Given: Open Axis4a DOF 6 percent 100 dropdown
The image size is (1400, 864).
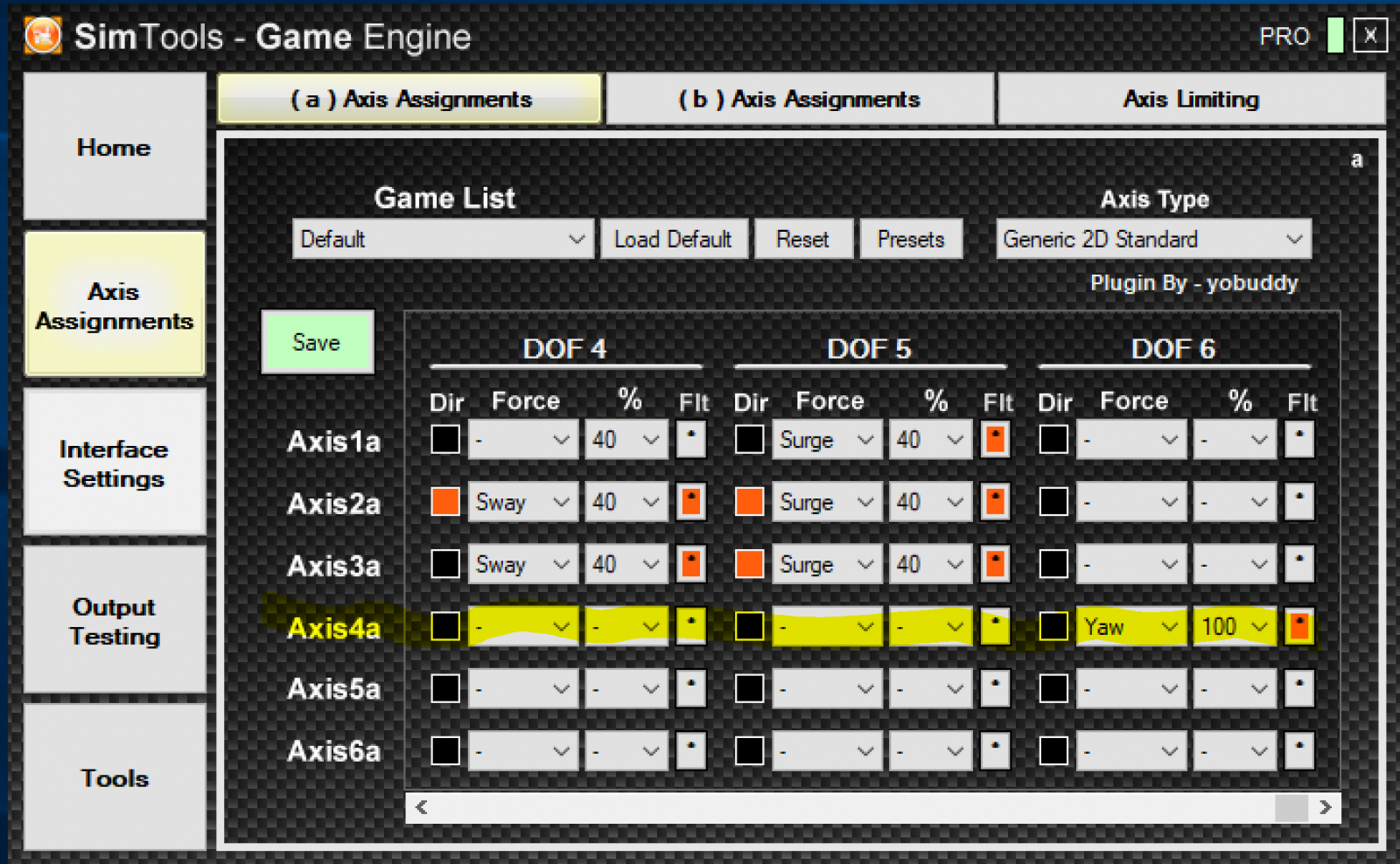Looking at the screenshot, I should (x=1235, y=626).
